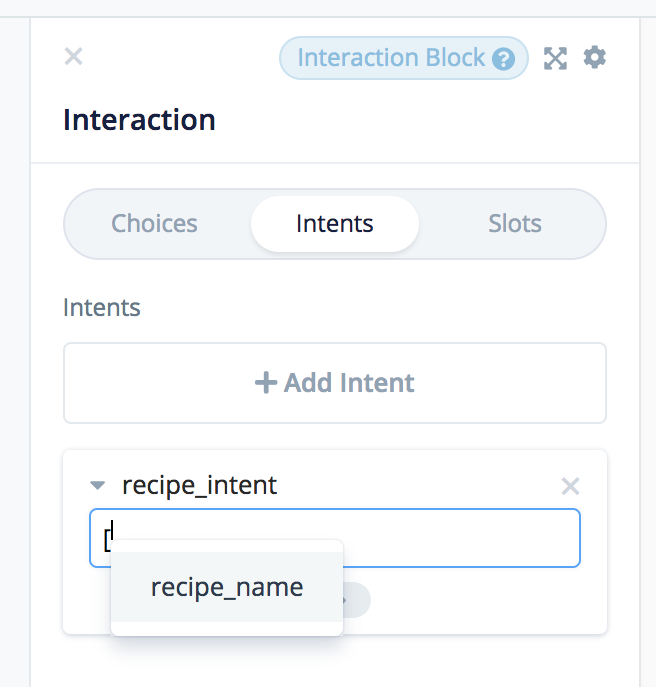Switch to the Choices tab

click(154, 223)
